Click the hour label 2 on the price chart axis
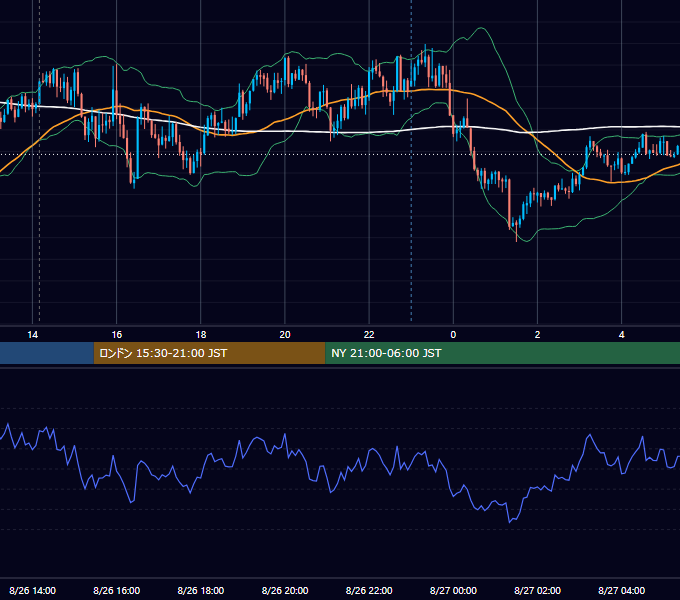This screenshot has width=680, height=600. (x=537, y=335)
